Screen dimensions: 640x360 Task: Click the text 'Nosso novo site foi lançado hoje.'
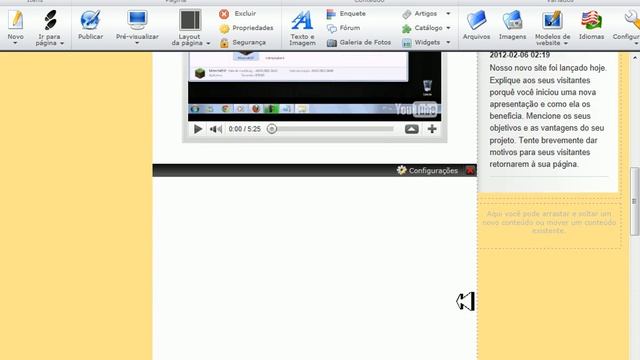click(548, 68)
